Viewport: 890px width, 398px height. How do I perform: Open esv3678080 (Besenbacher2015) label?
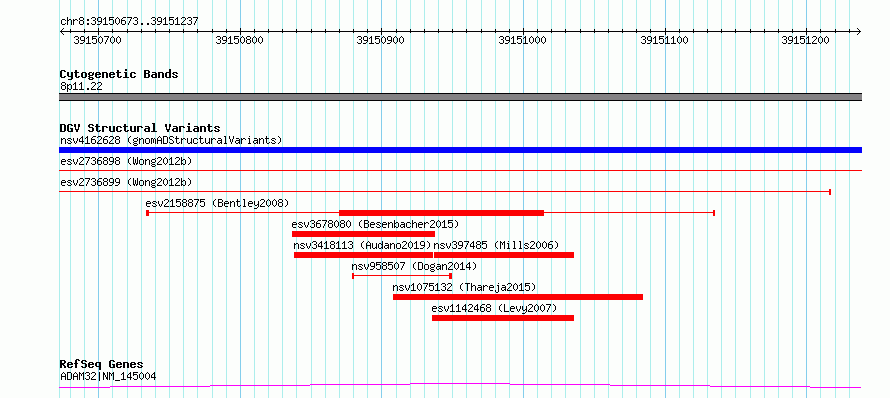coord(375,224)
